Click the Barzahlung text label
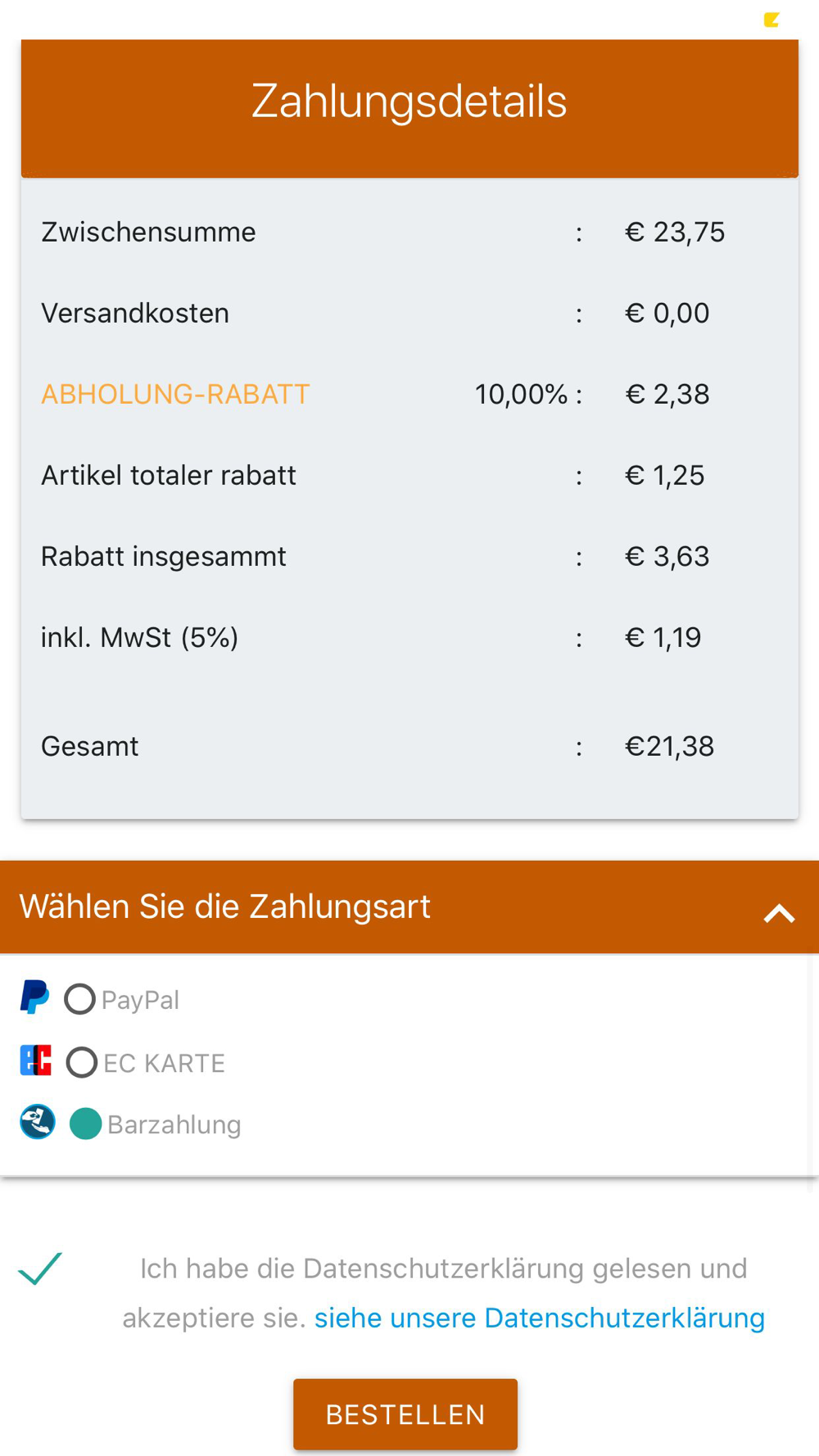This screenshot has height=1456, width=819. 174,1124
